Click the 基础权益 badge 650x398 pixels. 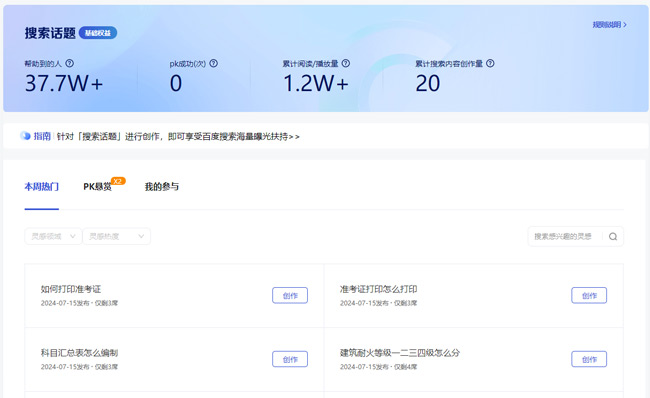tap(98, 33)
